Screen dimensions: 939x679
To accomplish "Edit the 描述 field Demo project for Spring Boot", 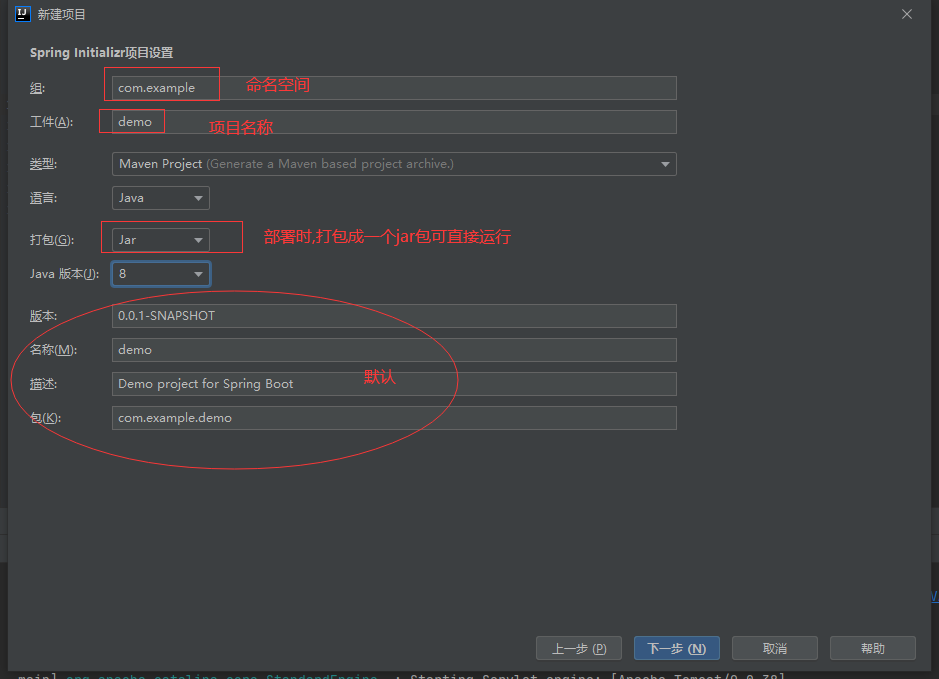I will [x=394, y=384].
